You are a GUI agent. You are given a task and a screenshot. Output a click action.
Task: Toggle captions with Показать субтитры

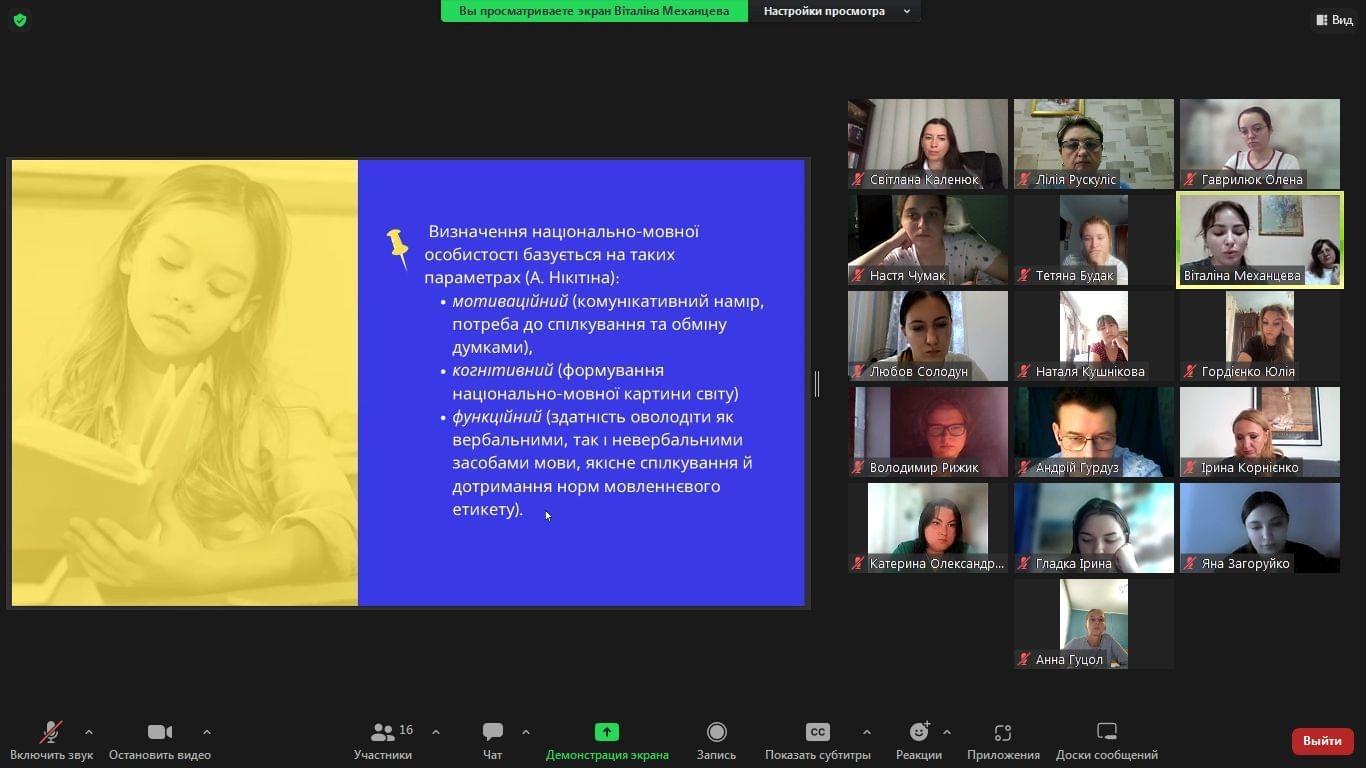[x=817, y=733]
